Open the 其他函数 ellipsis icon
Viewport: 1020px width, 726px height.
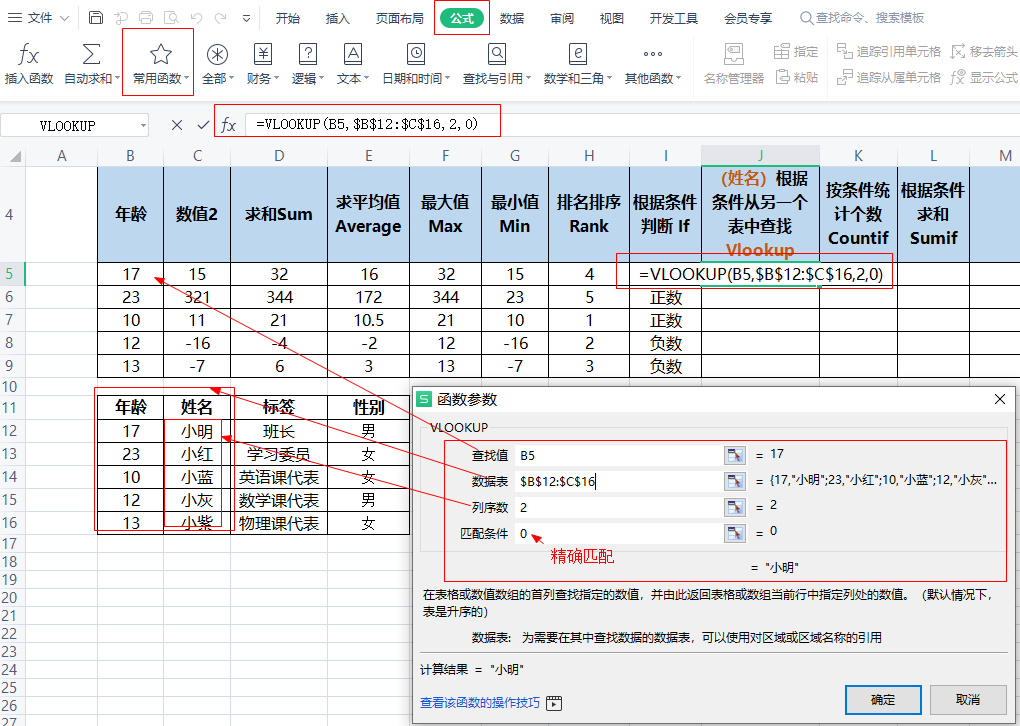click(652, 55)
